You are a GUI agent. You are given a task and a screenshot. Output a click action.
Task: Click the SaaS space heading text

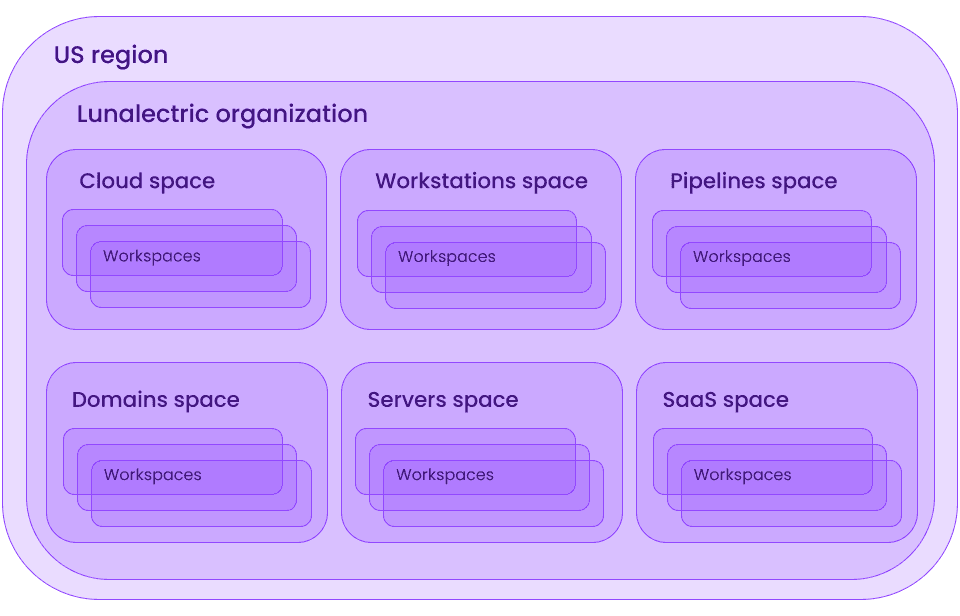(725, 399)
